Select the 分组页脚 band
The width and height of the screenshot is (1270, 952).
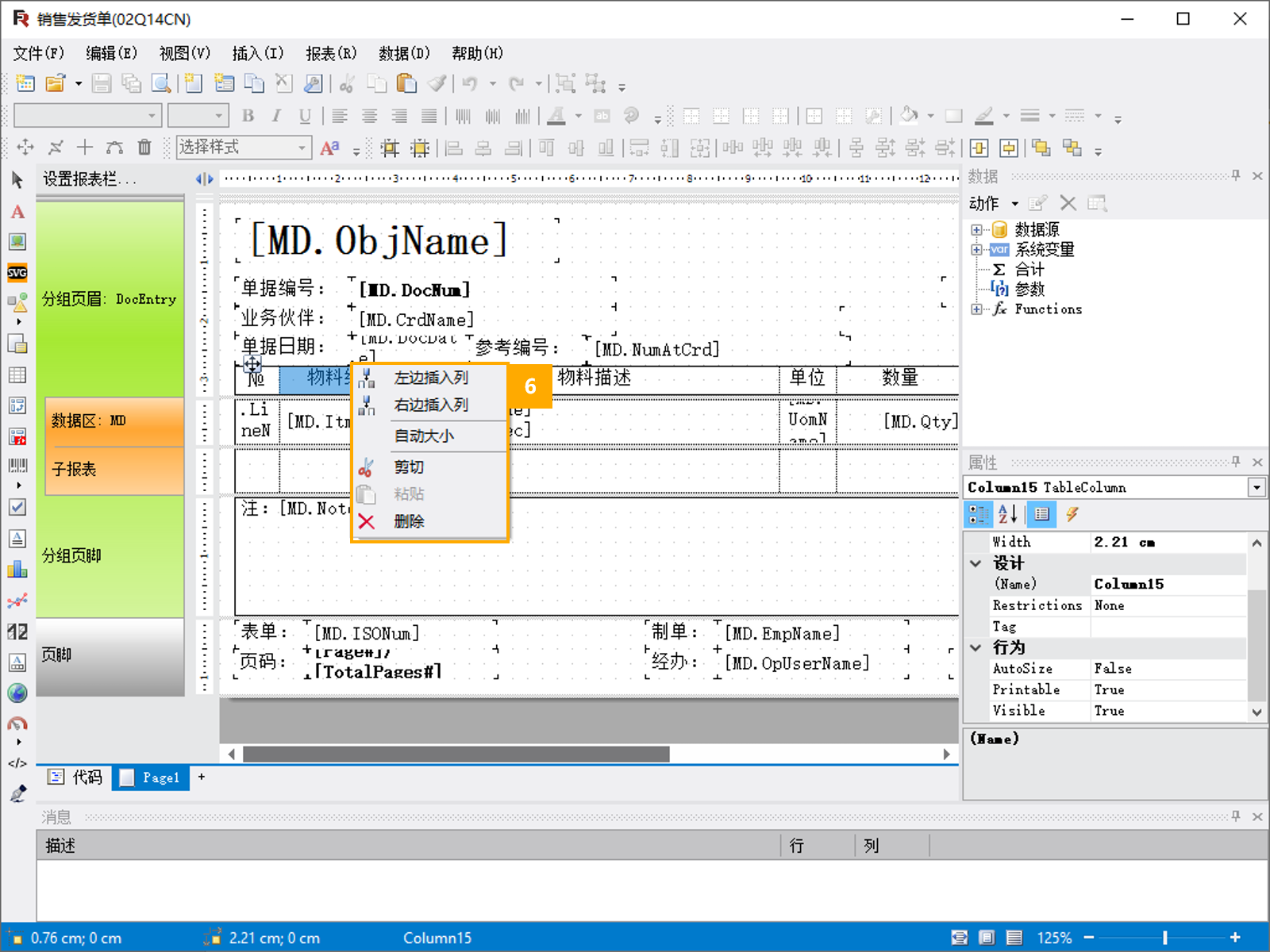click(x=110, y=555)
